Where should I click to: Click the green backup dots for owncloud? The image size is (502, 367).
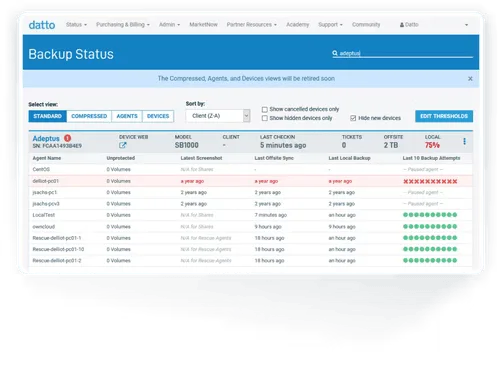pyautogui.click(x=430, y=227)
